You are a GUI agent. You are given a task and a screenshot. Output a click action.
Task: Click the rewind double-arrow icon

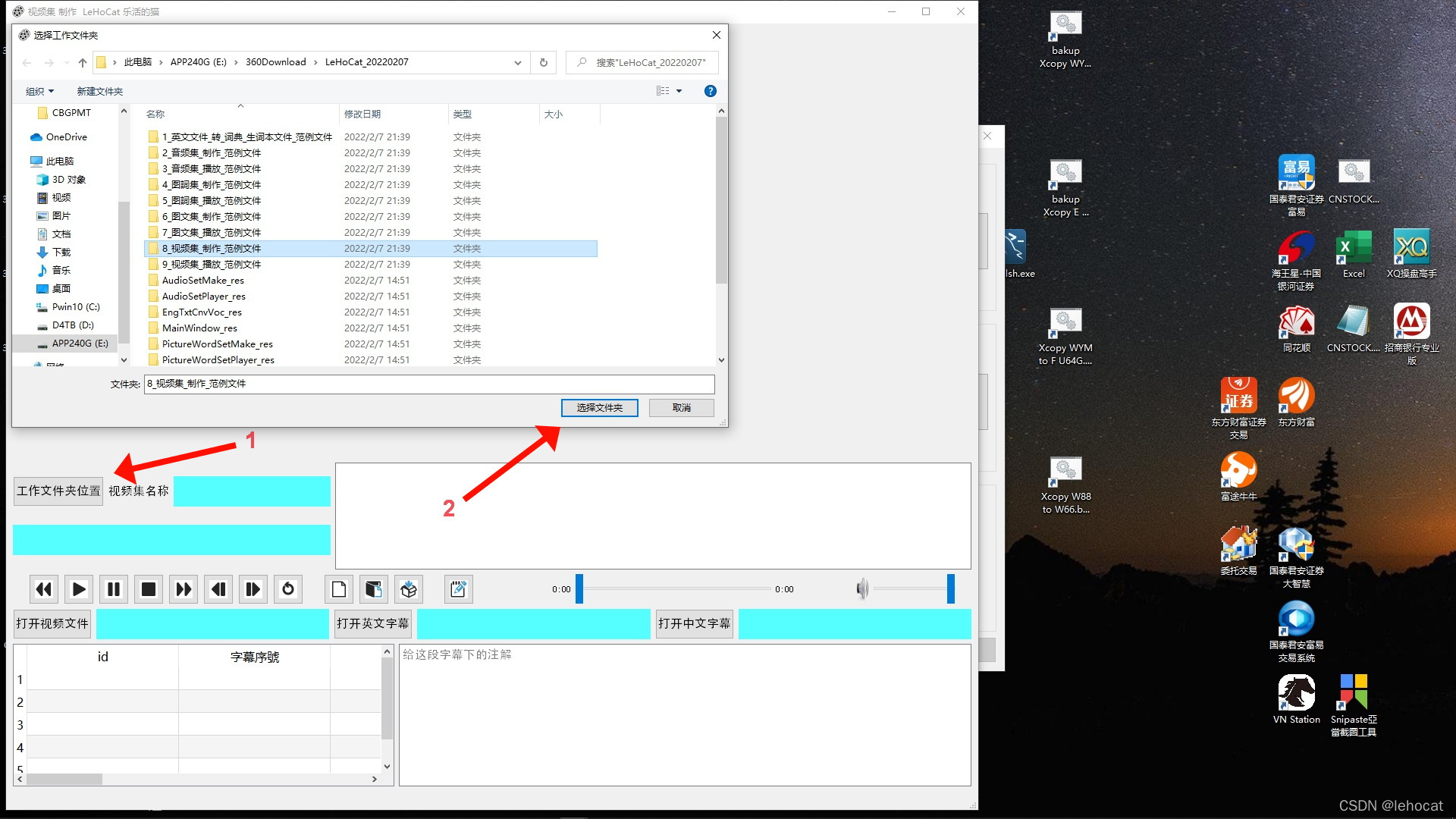click(44, 589)
